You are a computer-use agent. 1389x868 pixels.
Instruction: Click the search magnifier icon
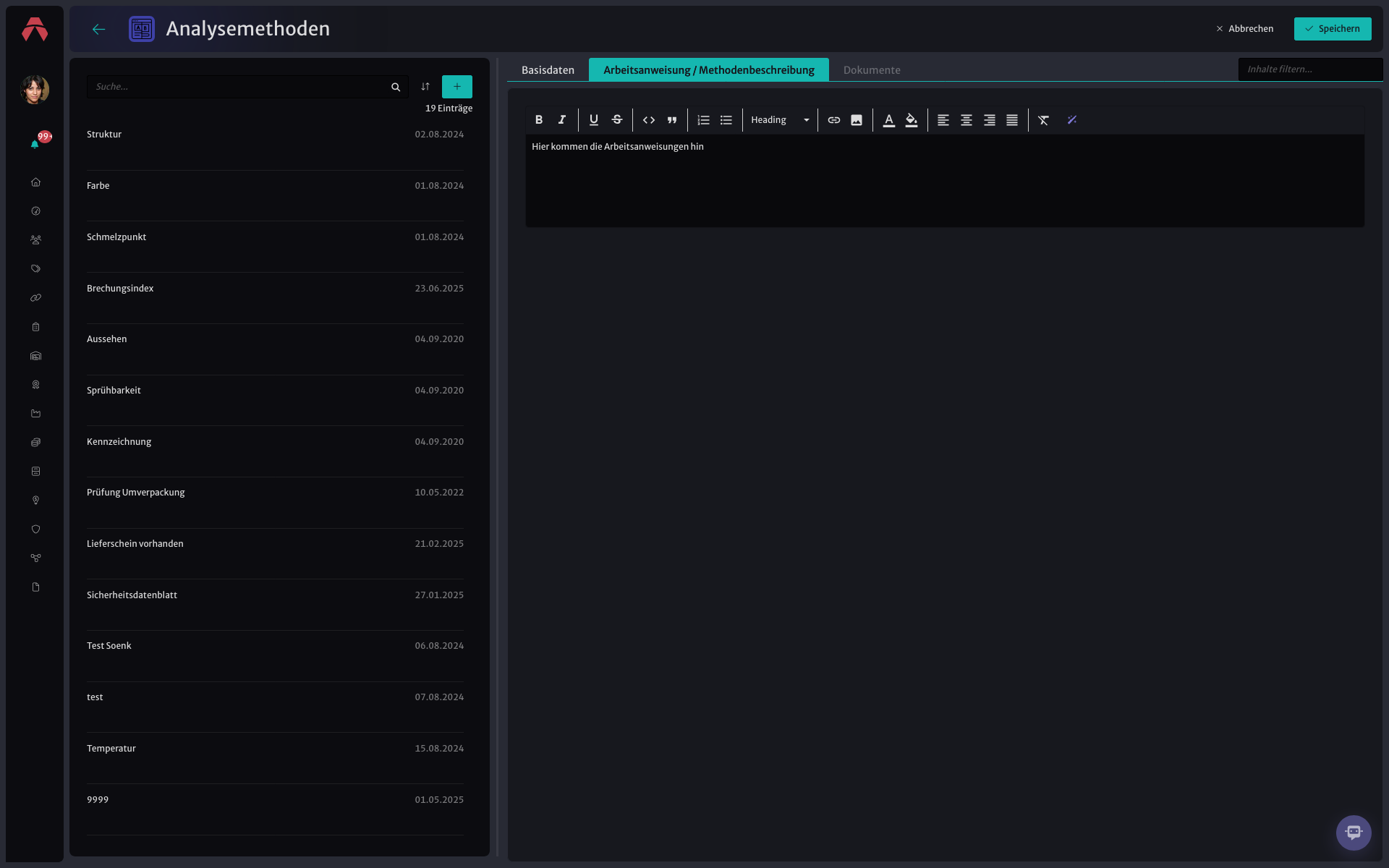click(396, 87)
